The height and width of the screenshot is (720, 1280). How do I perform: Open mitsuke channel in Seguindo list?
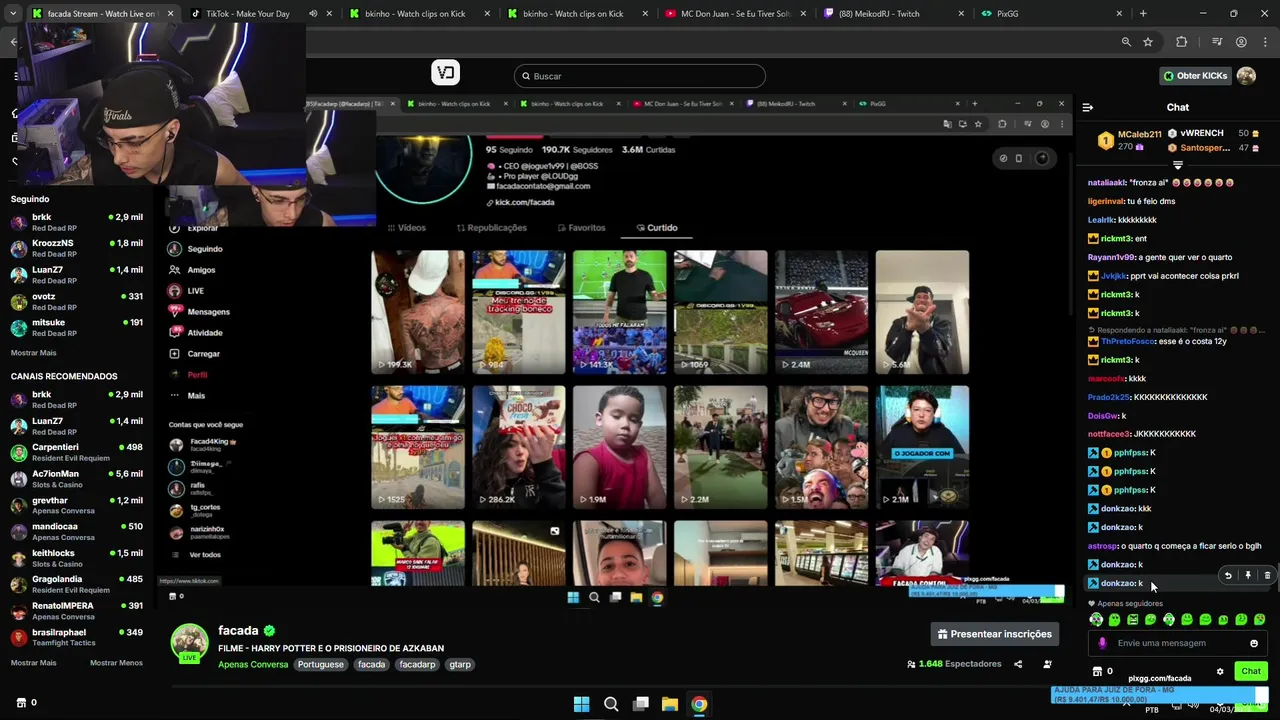[77, 327]
